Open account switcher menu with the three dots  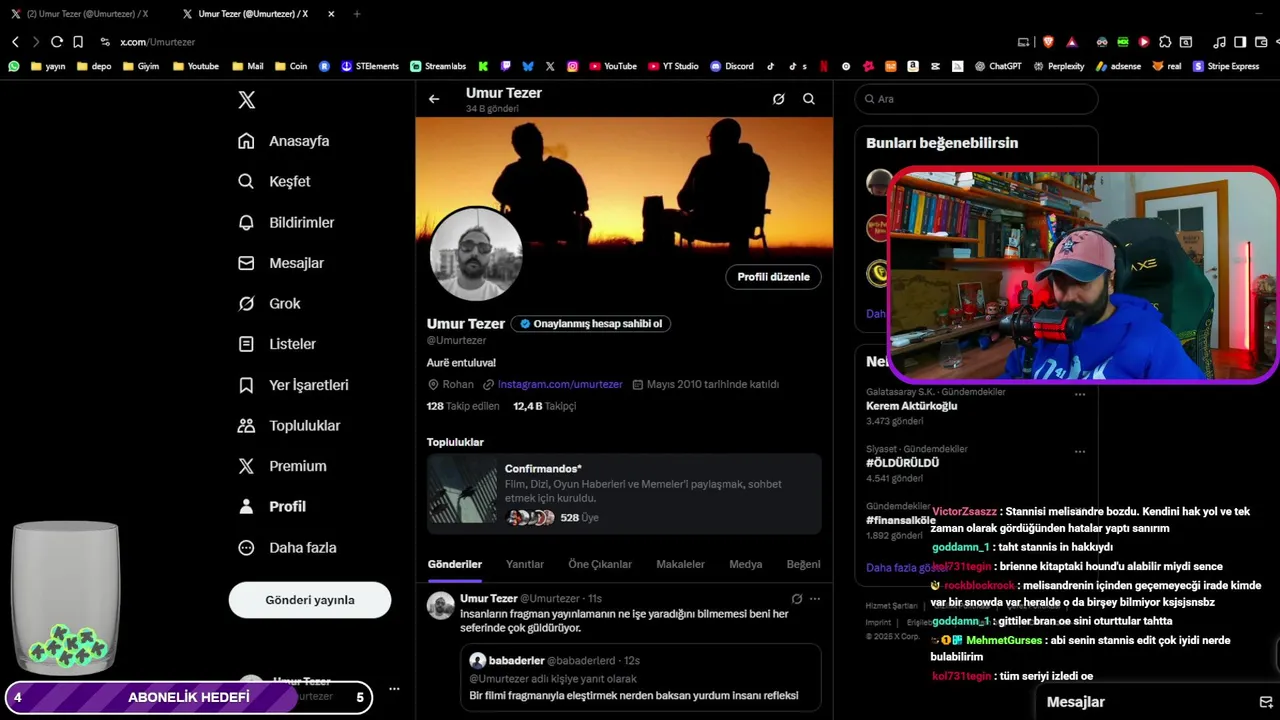pos(394,689)
